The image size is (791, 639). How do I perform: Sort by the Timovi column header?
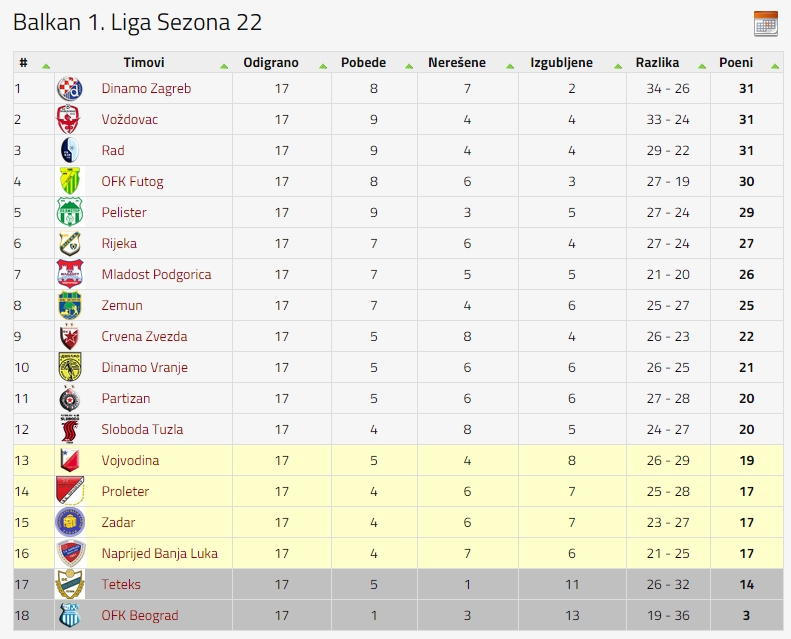tap(144, 63)
